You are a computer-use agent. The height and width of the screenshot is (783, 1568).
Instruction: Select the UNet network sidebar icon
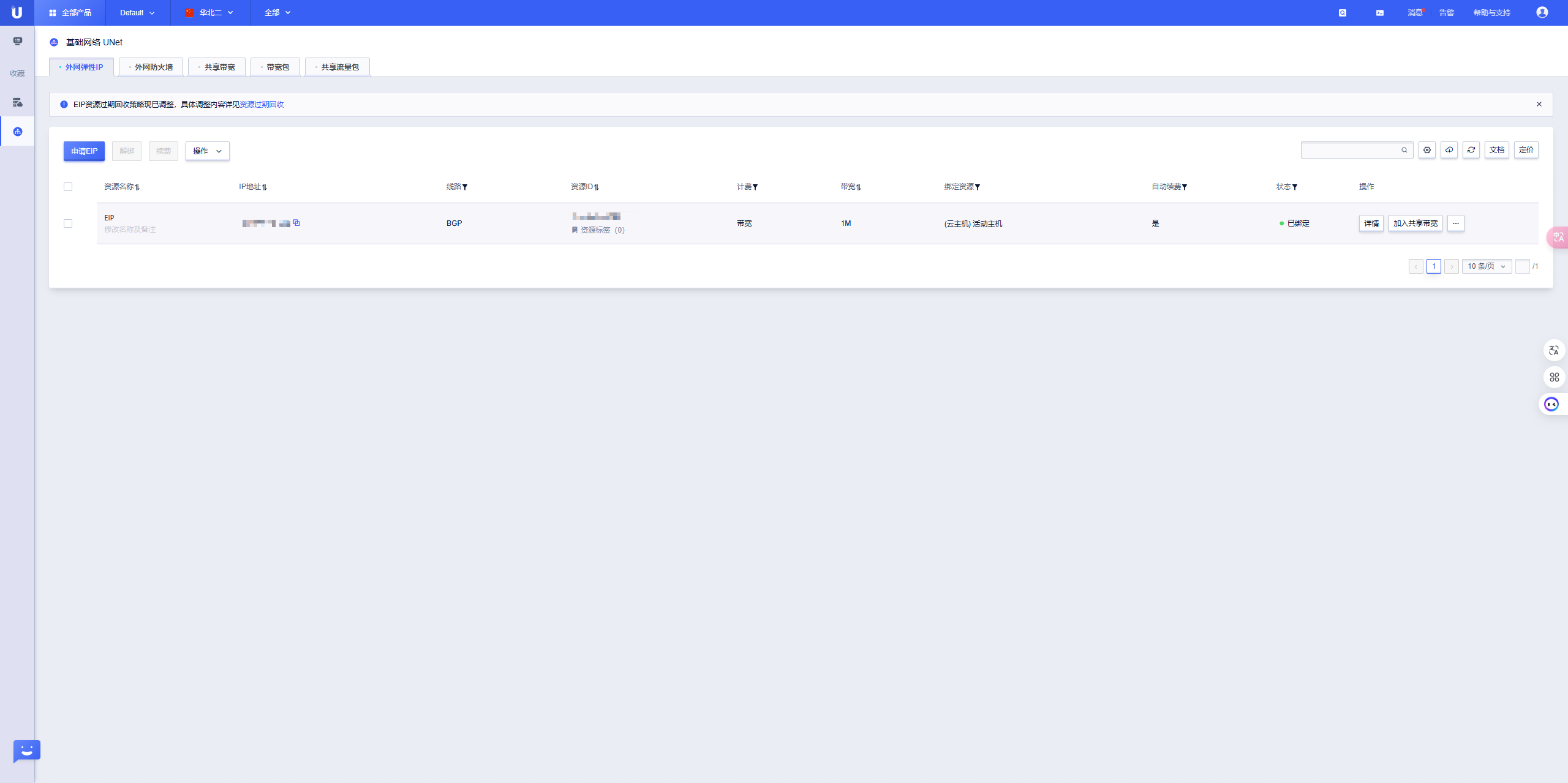[18, 132]
